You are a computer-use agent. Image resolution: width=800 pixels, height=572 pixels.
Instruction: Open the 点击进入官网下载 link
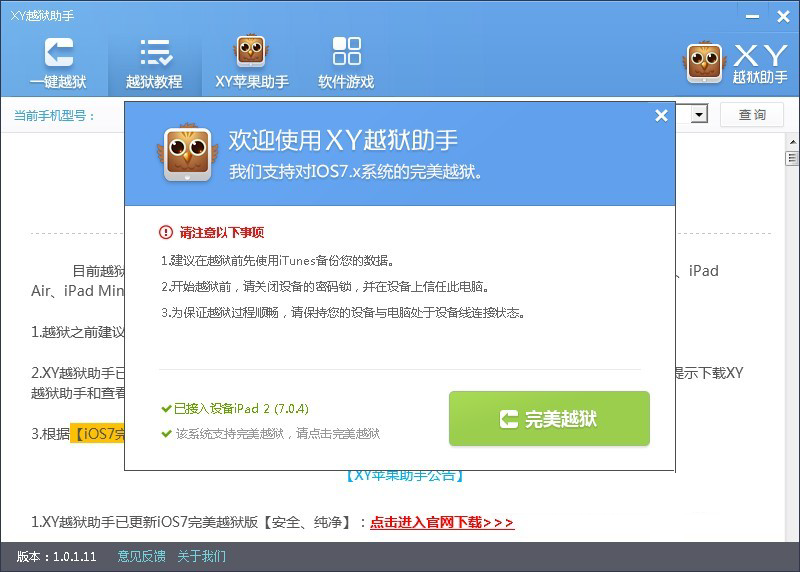pyautogui.click(x=442, y=522)
